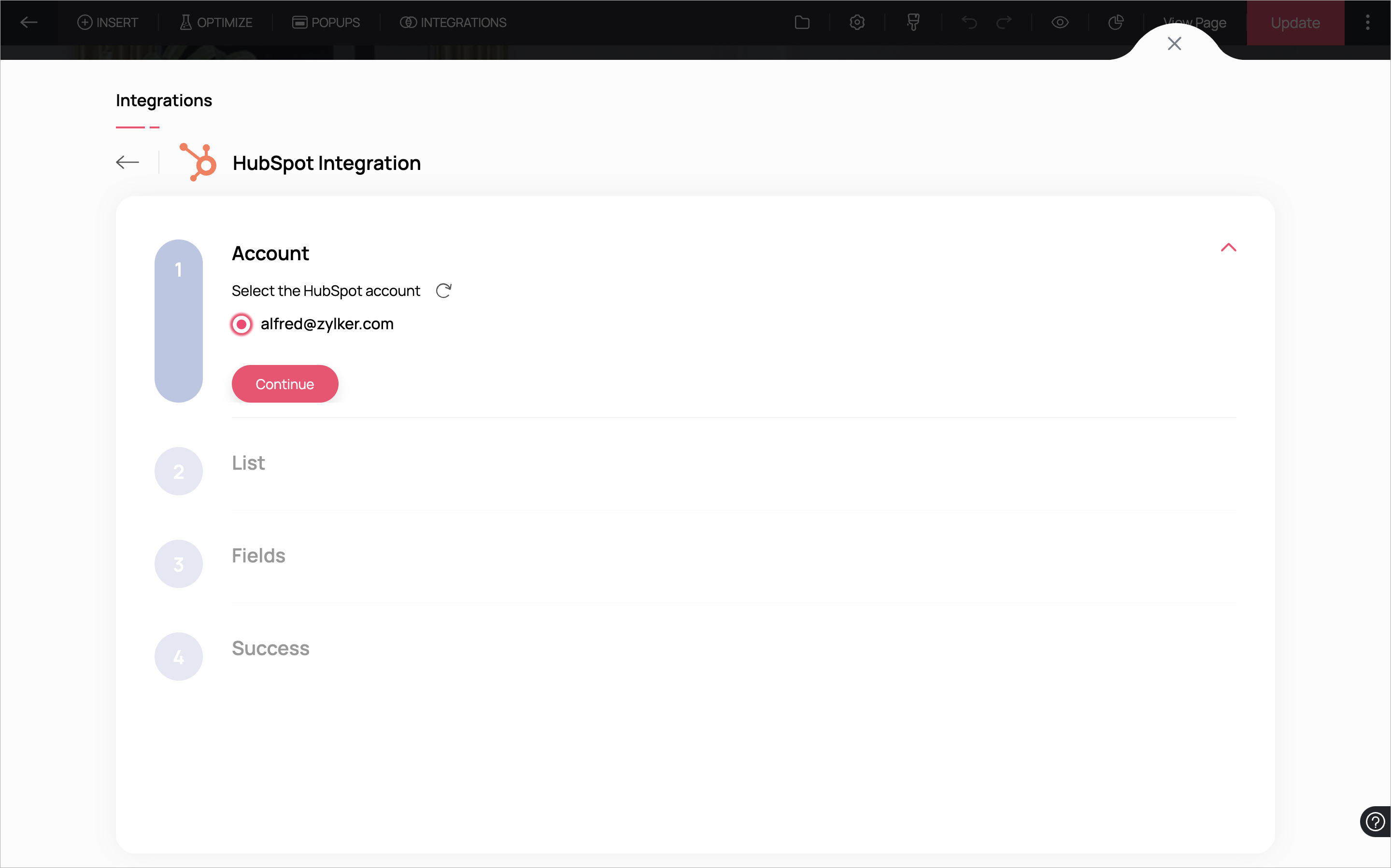Click the redo arrow icon

1004,22
